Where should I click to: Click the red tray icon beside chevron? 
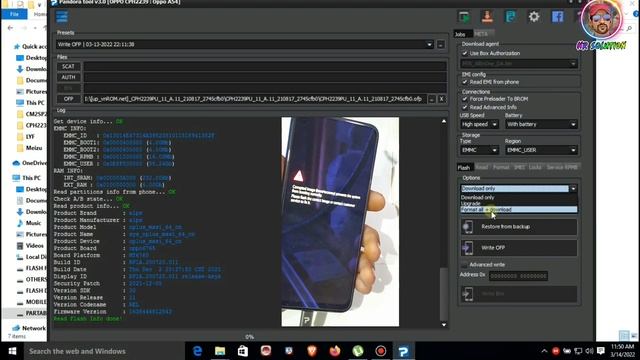556,351
